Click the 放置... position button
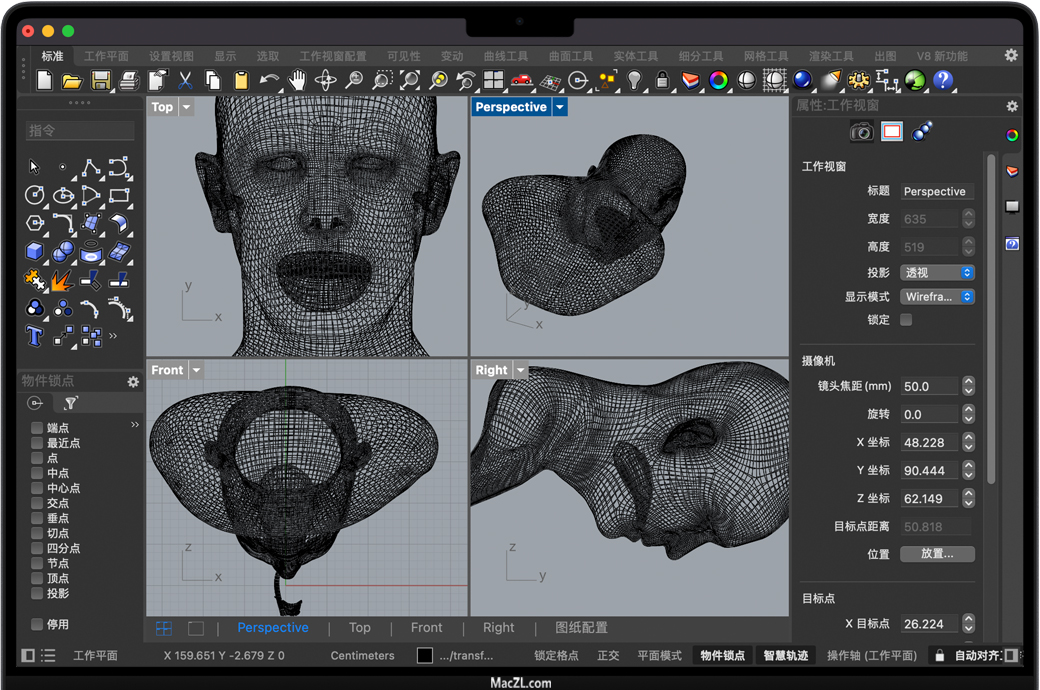The width and height of the screenshot is (1040, 690). [937, 554]
